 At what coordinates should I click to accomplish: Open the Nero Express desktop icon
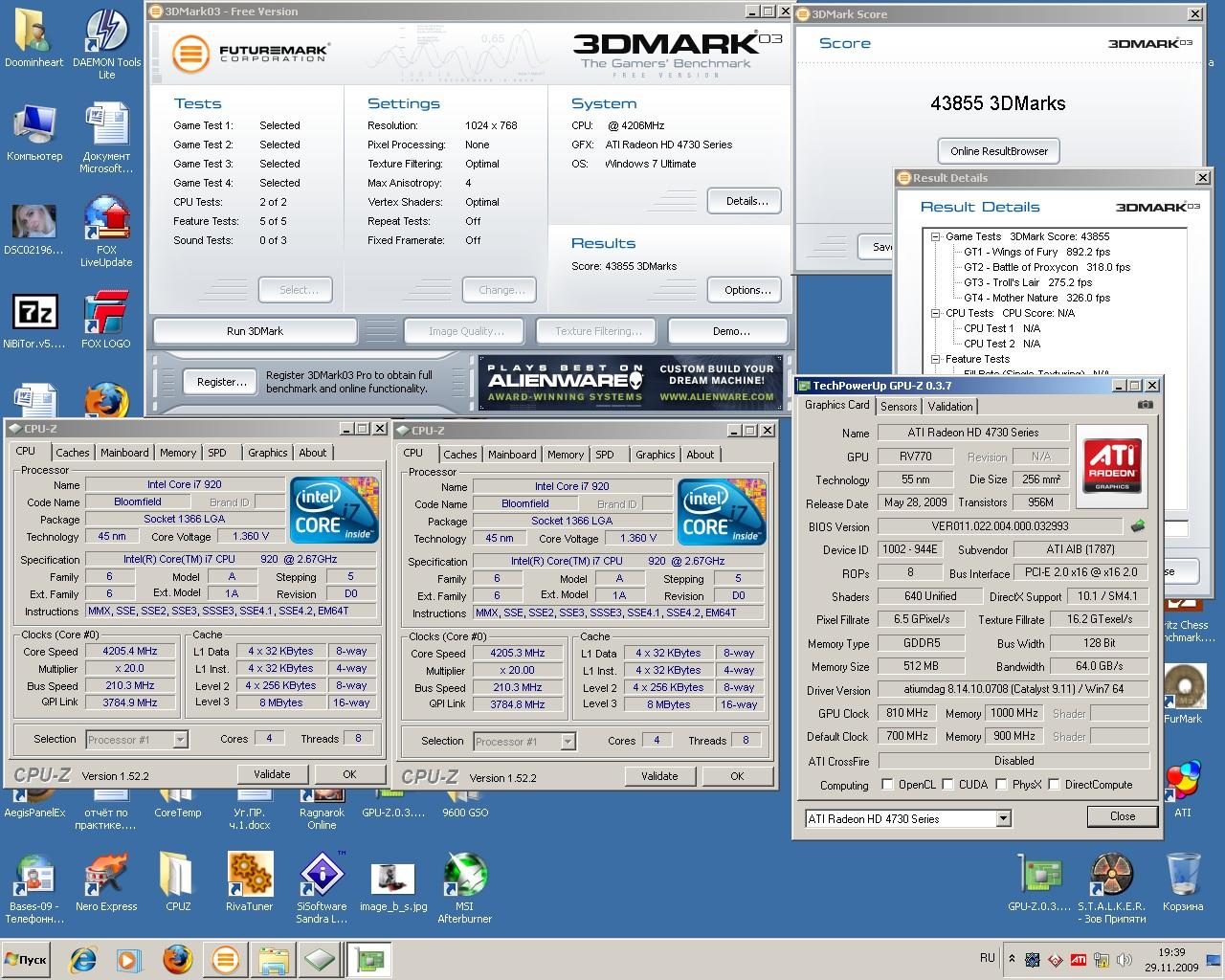pos(106,882)
